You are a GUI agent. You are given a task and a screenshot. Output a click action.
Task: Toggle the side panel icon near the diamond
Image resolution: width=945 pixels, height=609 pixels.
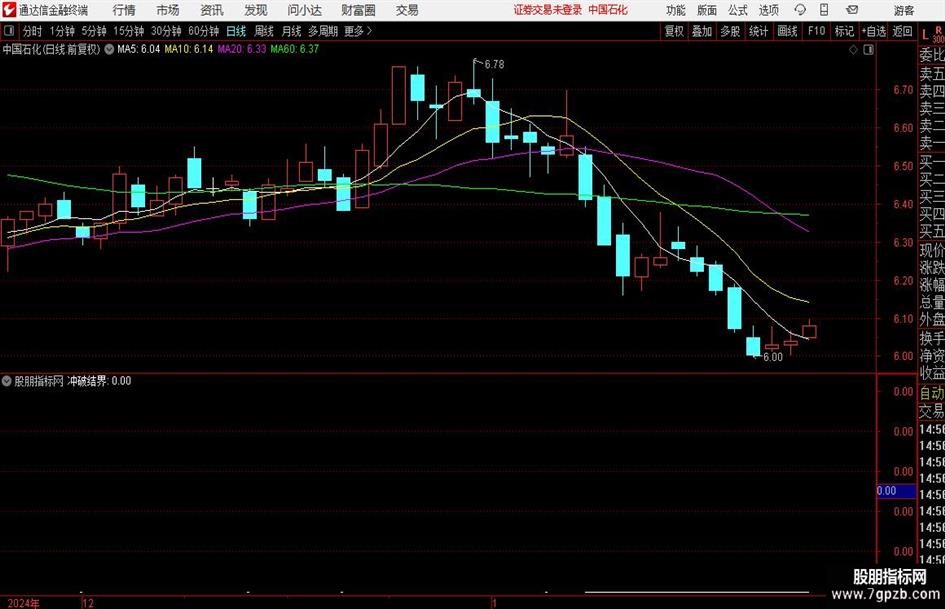coord(868,49)
